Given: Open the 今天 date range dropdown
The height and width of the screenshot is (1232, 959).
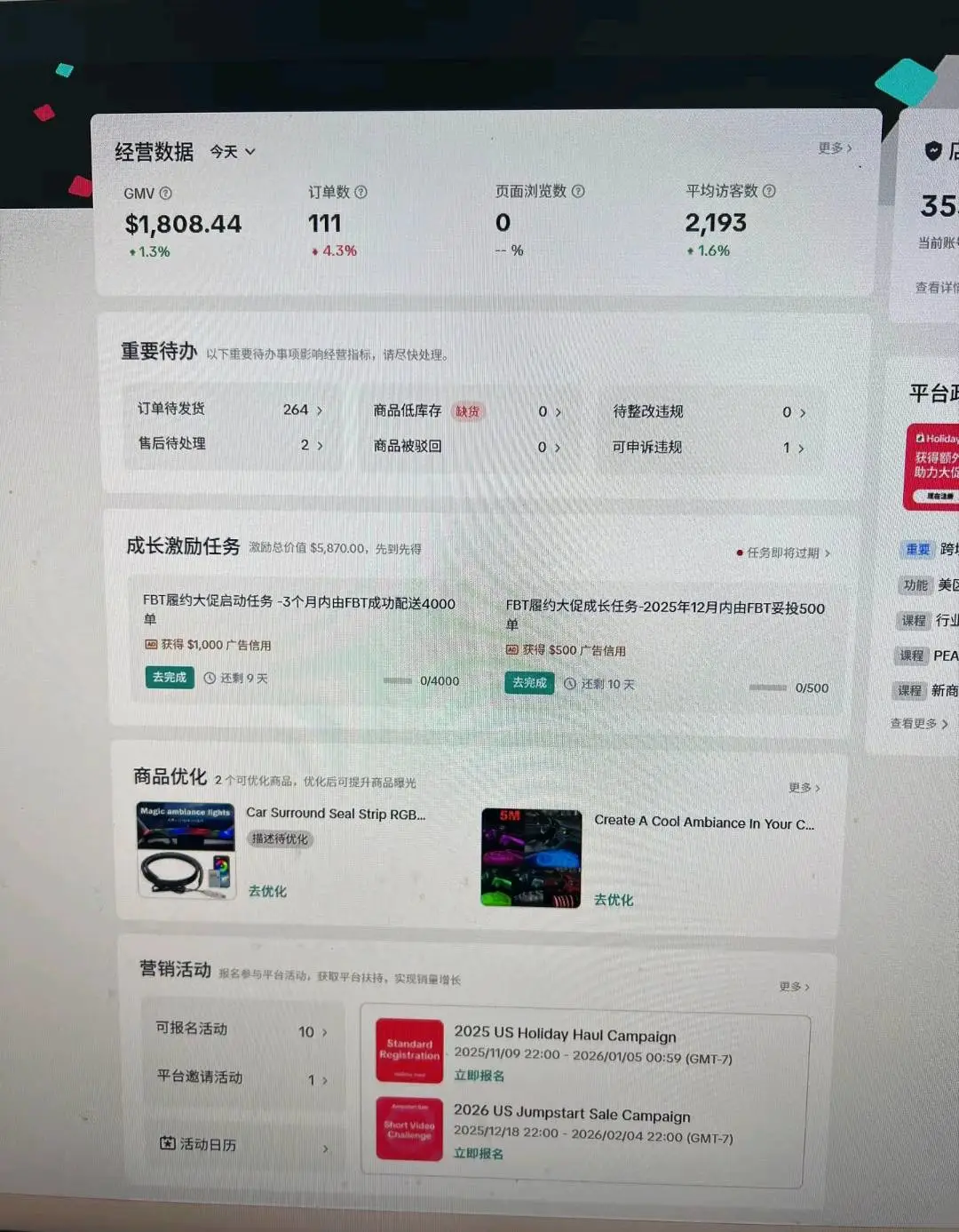Looking at the screenshot, I should tap(230, 152).
